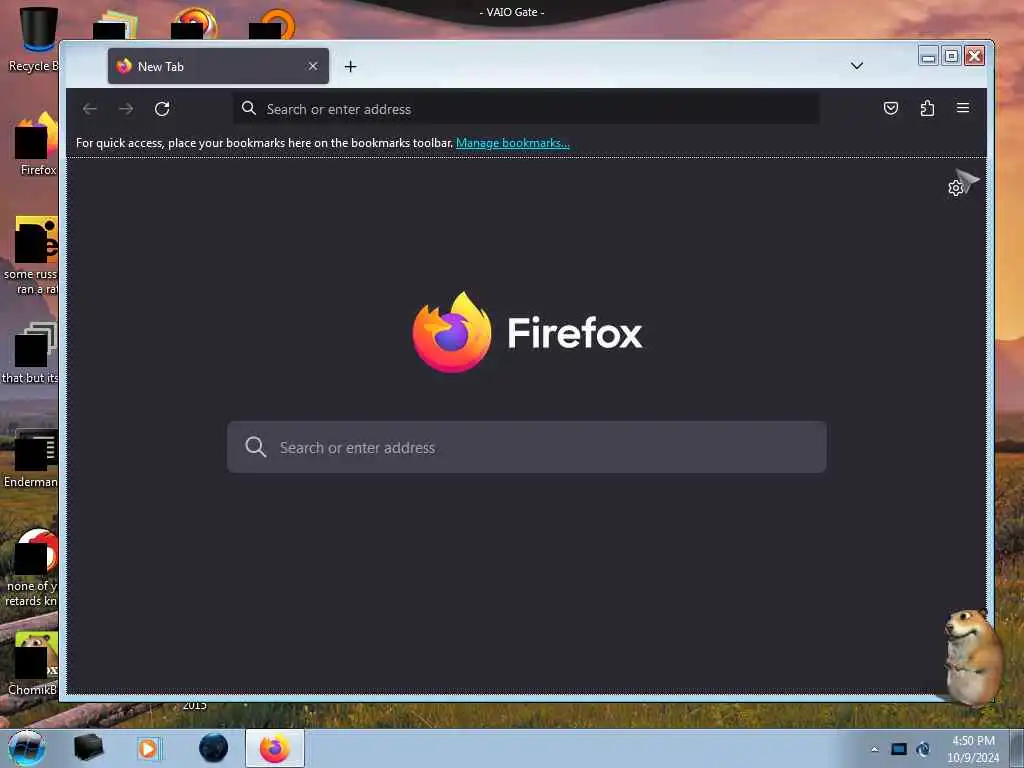Click the Show desktop strip by the clock
The height and width of the screenshot is (768, 1024).
point(1017,748)
